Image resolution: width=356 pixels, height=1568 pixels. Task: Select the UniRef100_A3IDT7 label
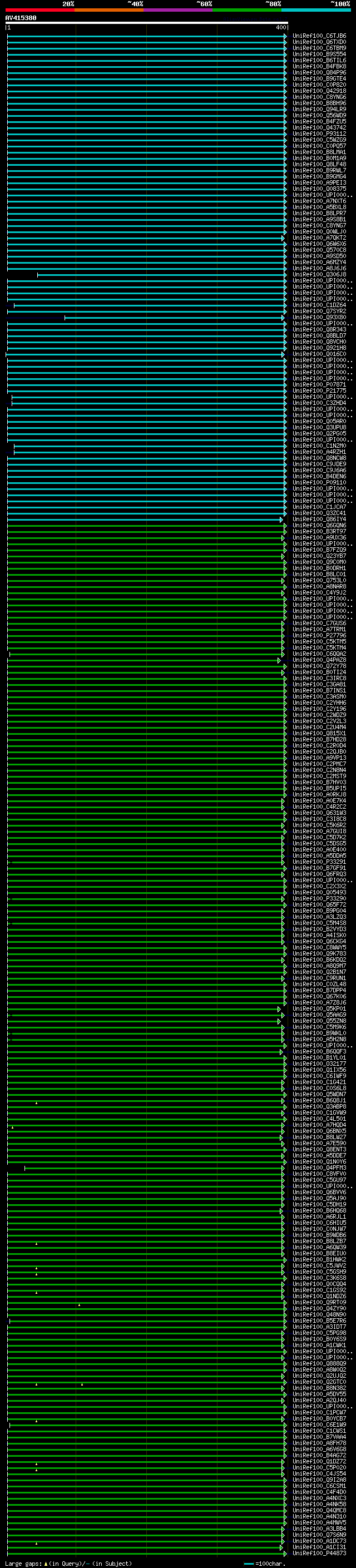(319, 1327)
